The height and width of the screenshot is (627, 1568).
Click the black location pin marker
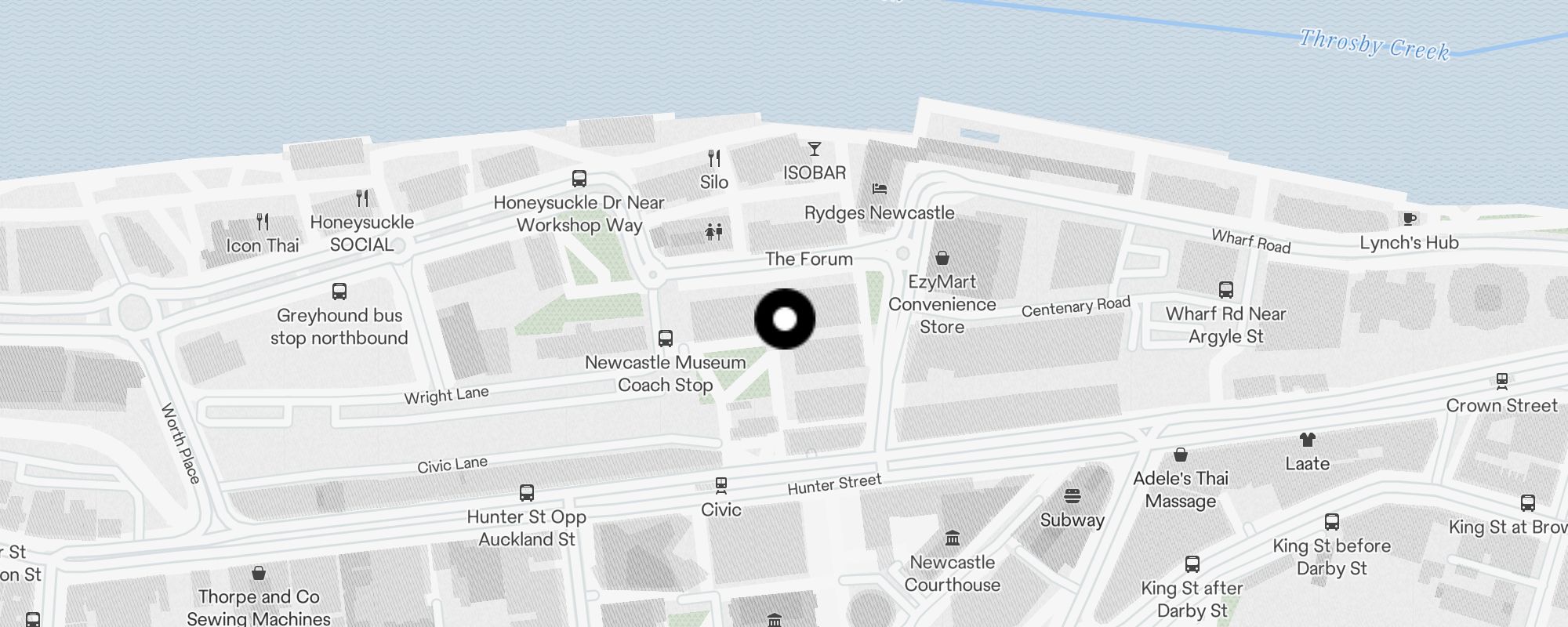click(785, 319)
